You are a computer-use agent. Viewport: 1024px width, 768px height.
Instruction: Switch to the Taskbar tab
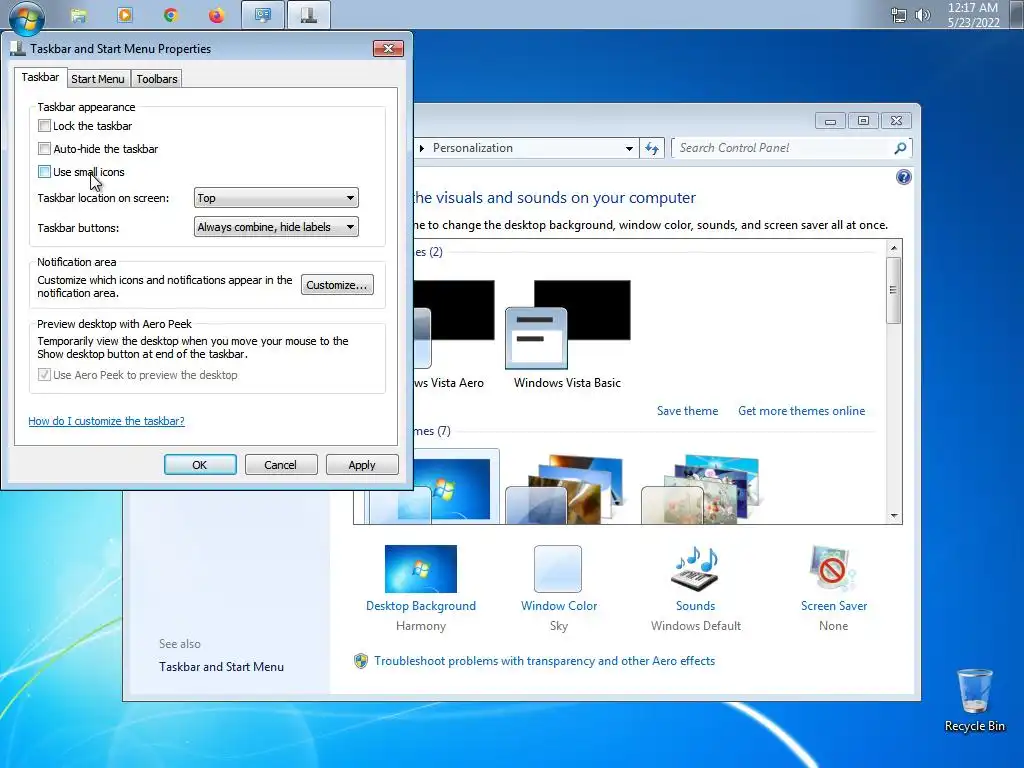40,77
